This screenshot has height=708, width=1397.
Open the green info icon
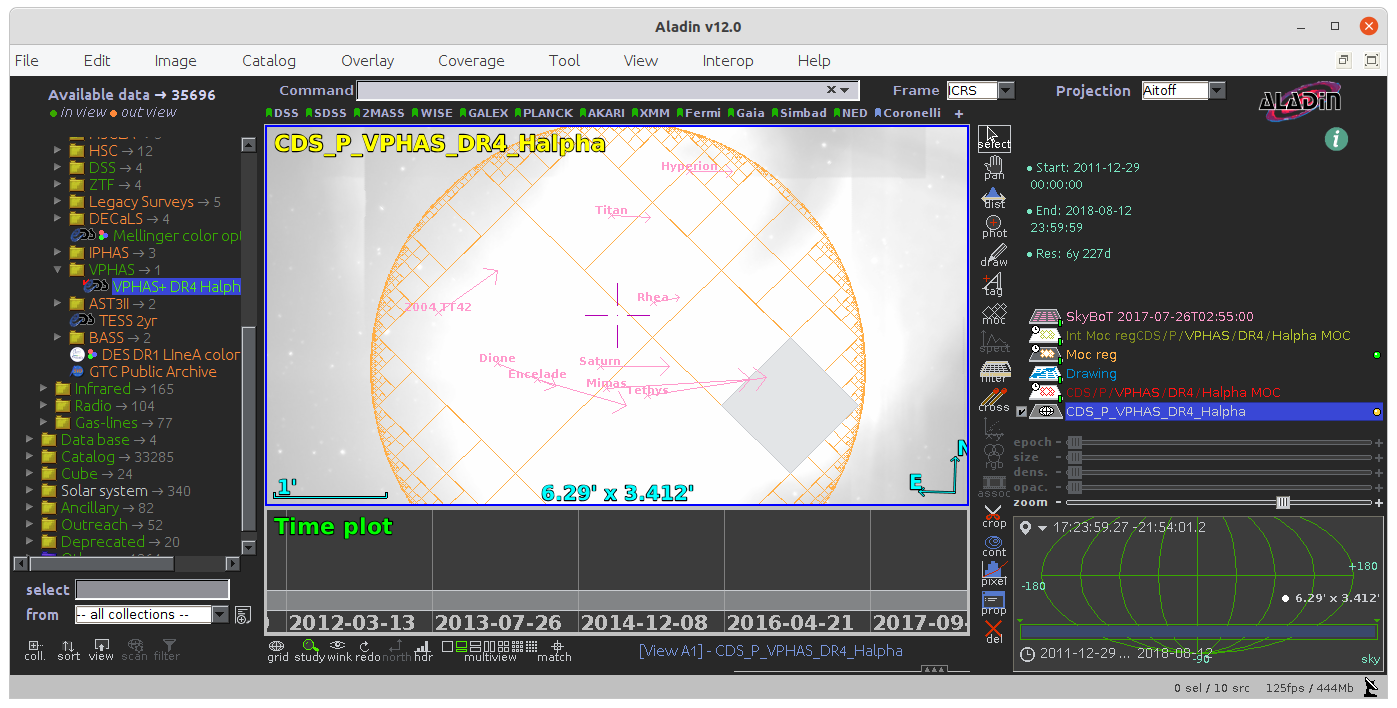tap(1336, 138)
